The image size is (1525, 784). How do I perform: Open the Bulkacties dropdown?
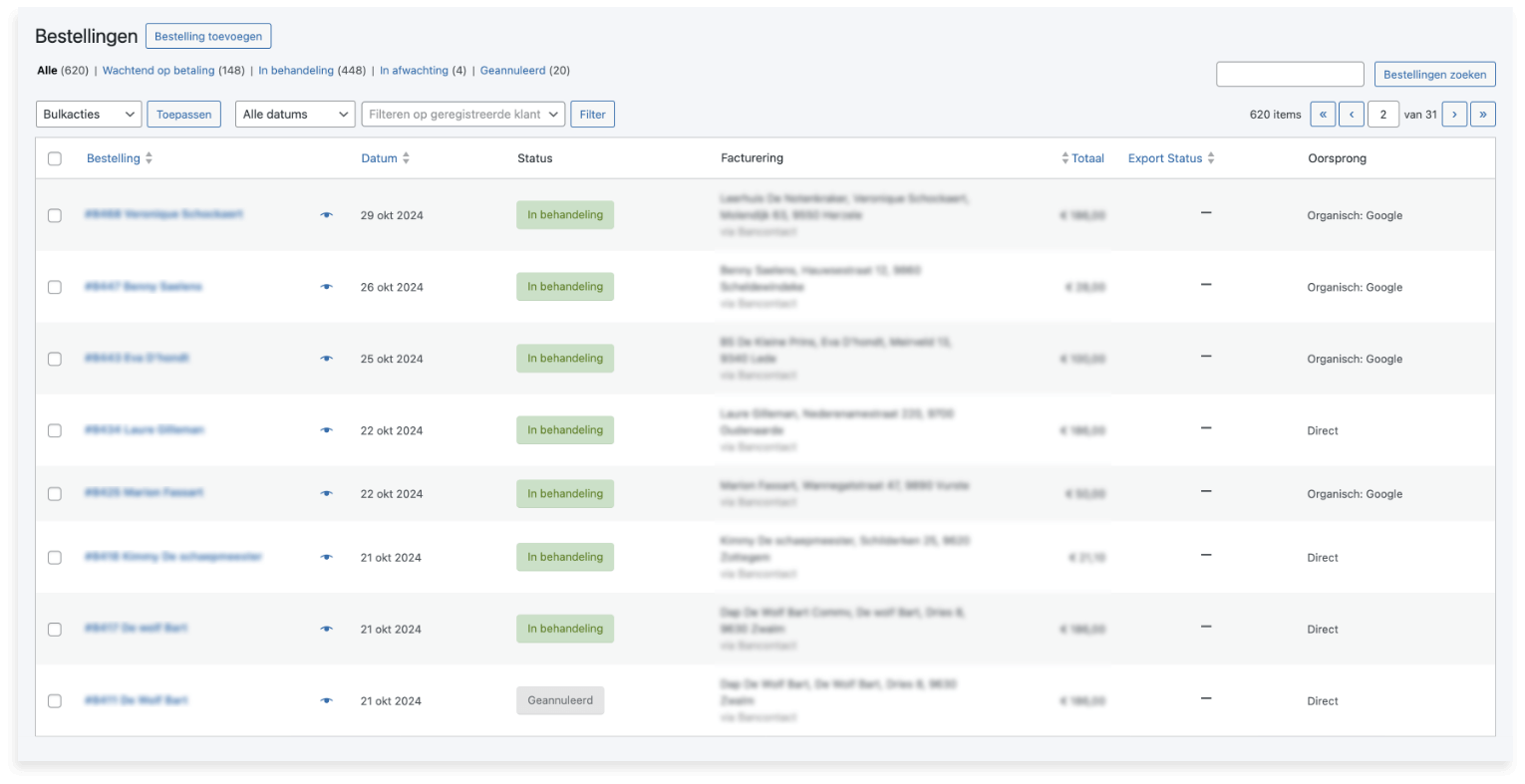point(89,115)
